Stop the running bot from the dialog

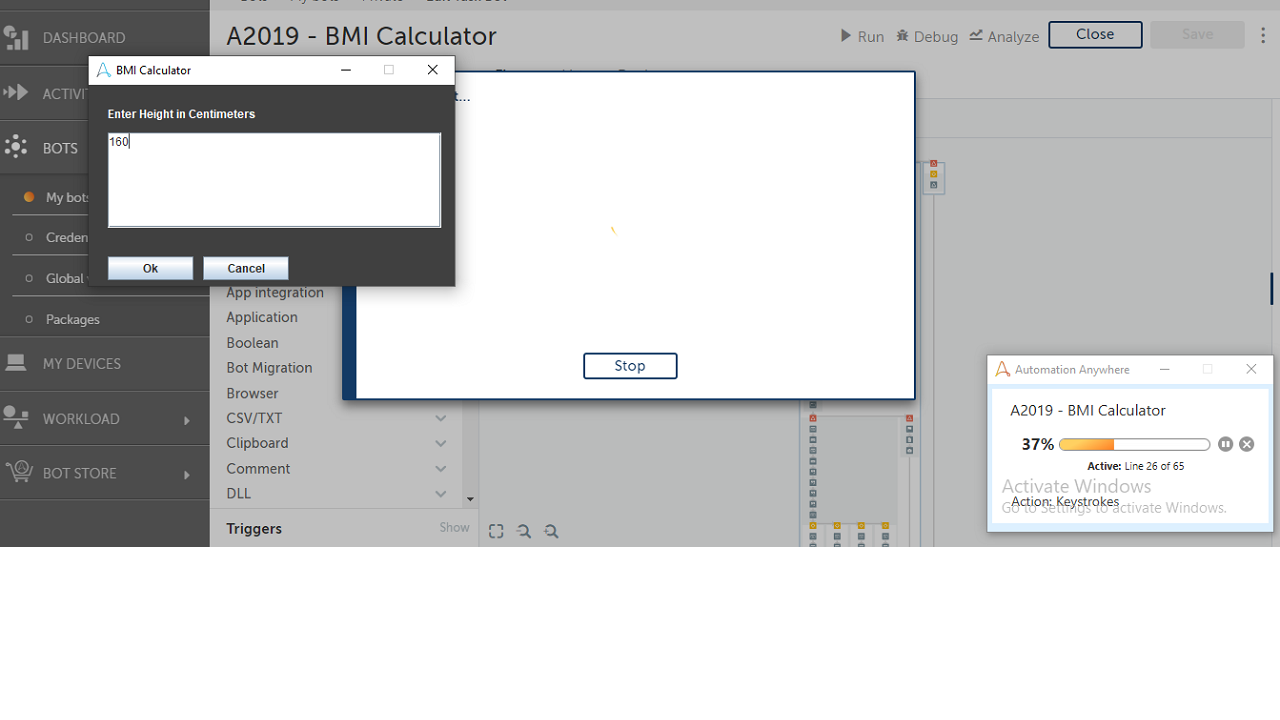click(x=630, y=366)
